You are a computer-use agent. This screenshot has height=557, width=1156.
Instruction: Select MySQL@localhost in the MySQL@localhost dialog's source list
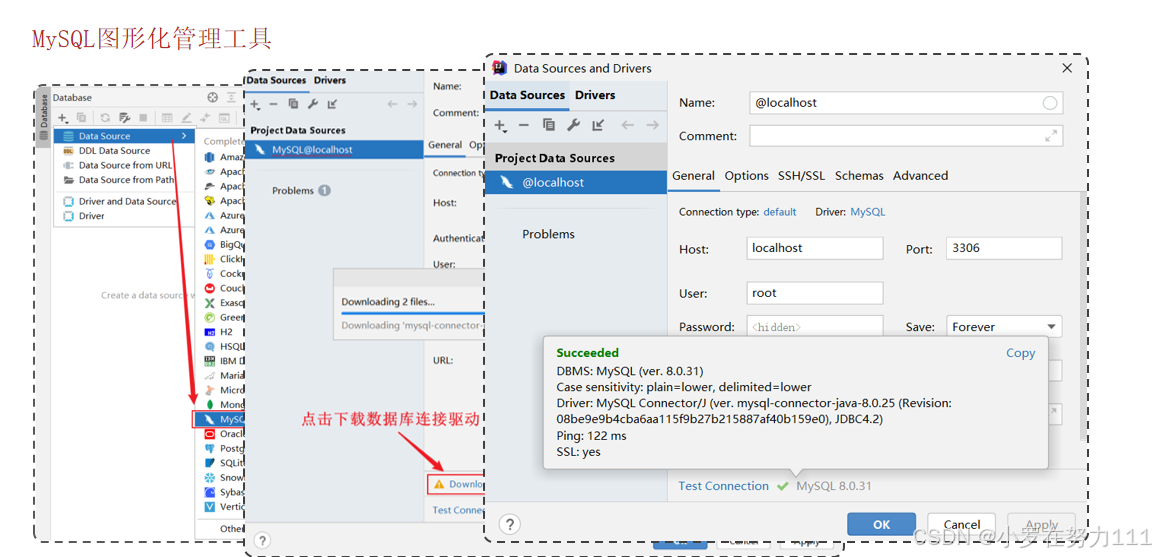click(x=334, y=150)
